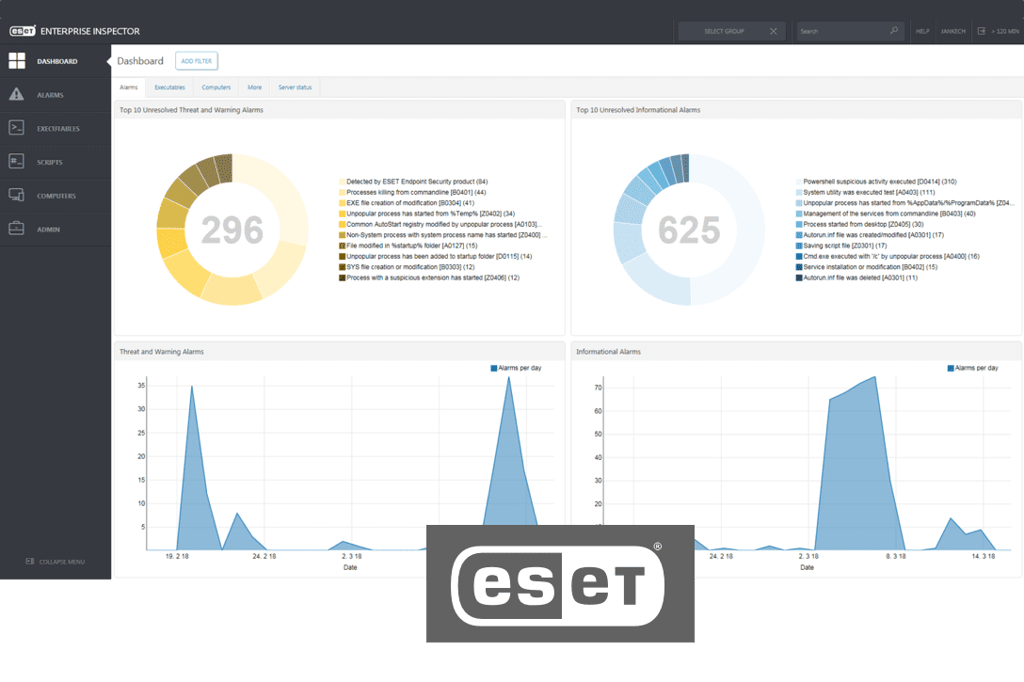Click the 8. 3 18 peak in Informational chart
Image resolution: width=1024 pixels, height=682 pixels.
(x=874, y=379)
